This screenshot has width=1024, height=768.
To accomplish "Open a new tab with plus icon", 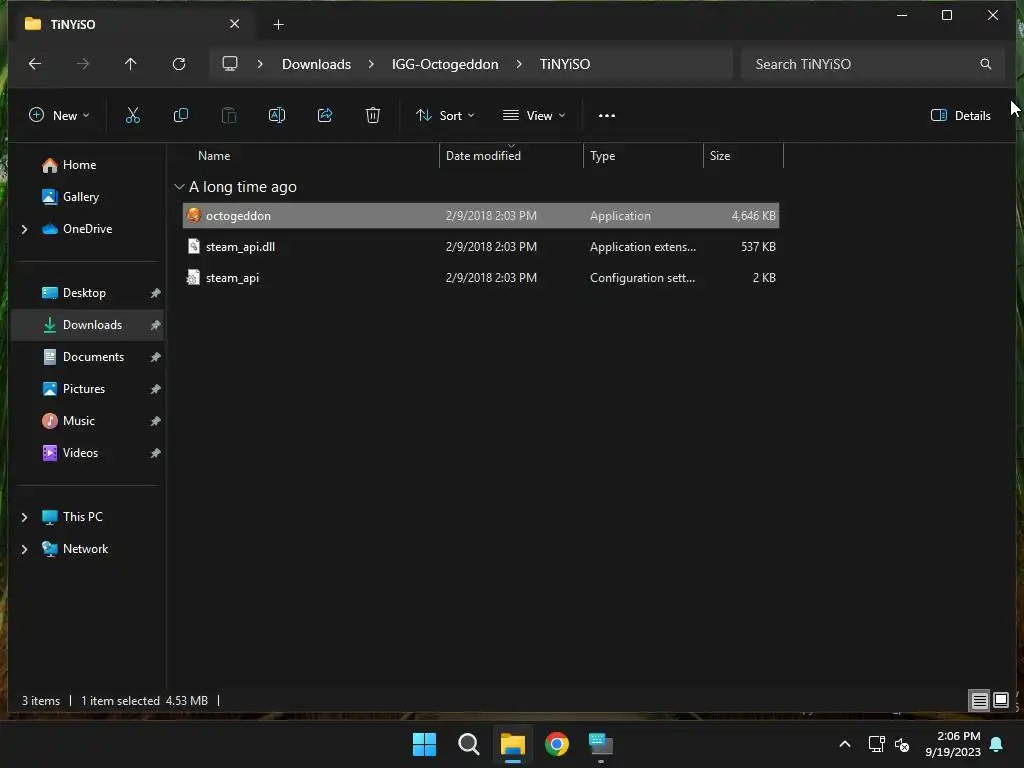I will (x=278, y=25).
